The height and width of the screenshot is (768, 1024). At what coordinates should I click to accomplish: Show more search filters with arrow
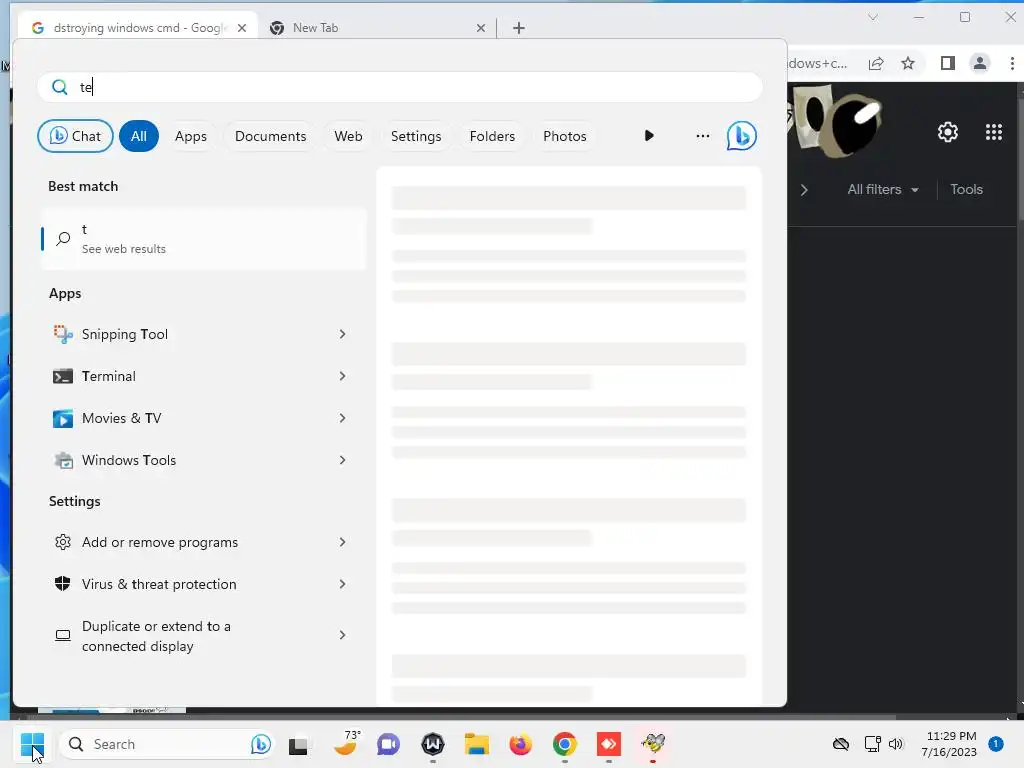pyautogui.click(x=648, y=136)
